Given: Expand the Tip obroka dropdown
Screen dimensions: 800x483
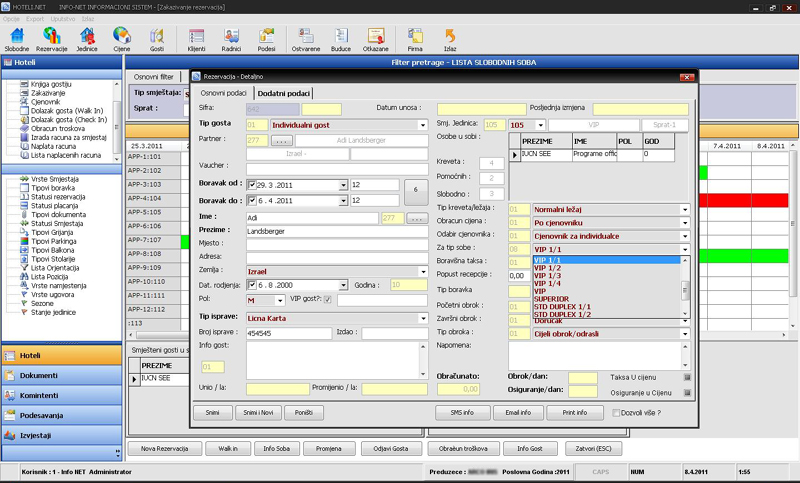Looking at the screenshot, I should 685,334.
